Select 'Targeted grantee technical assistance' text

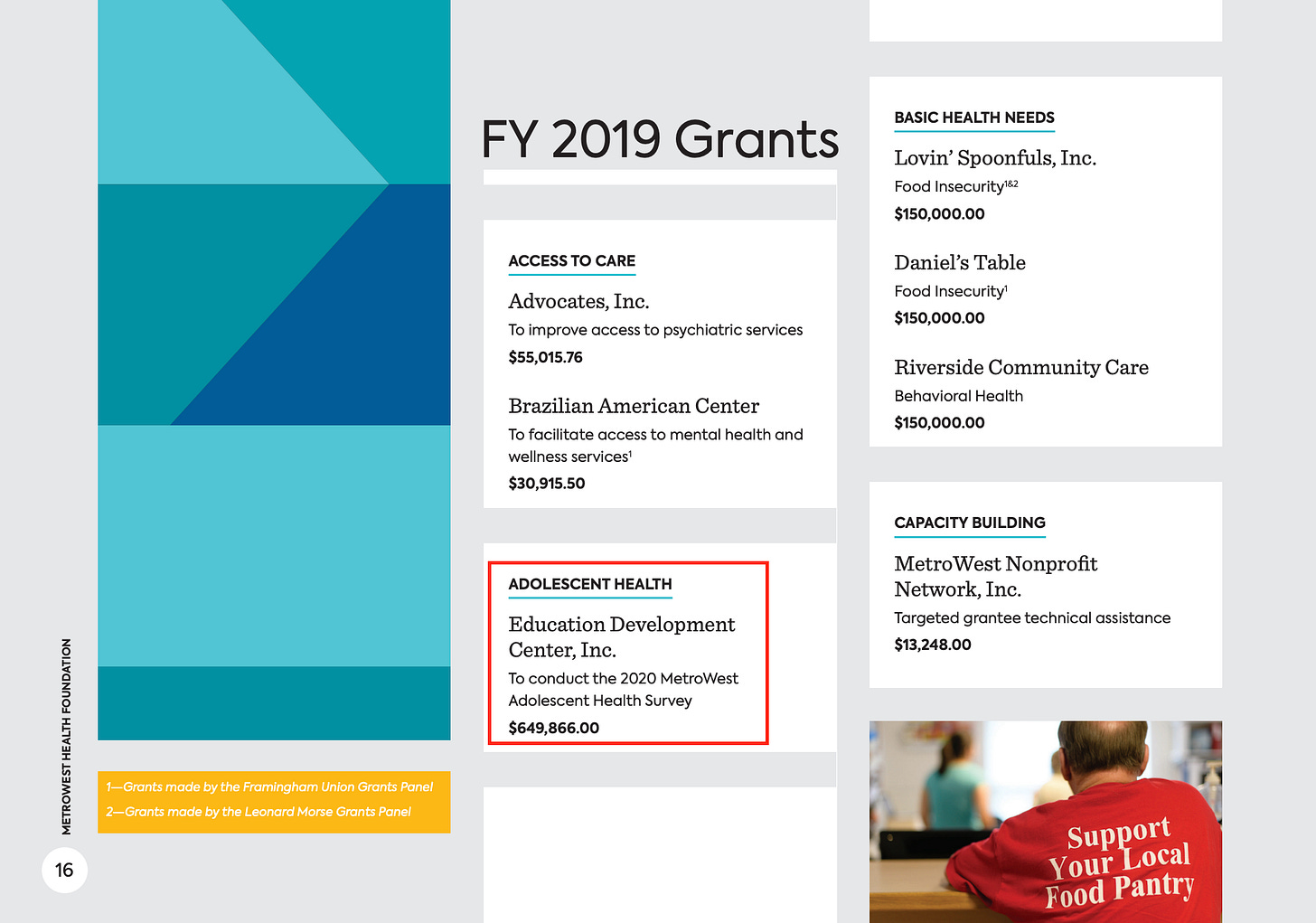1032,618
